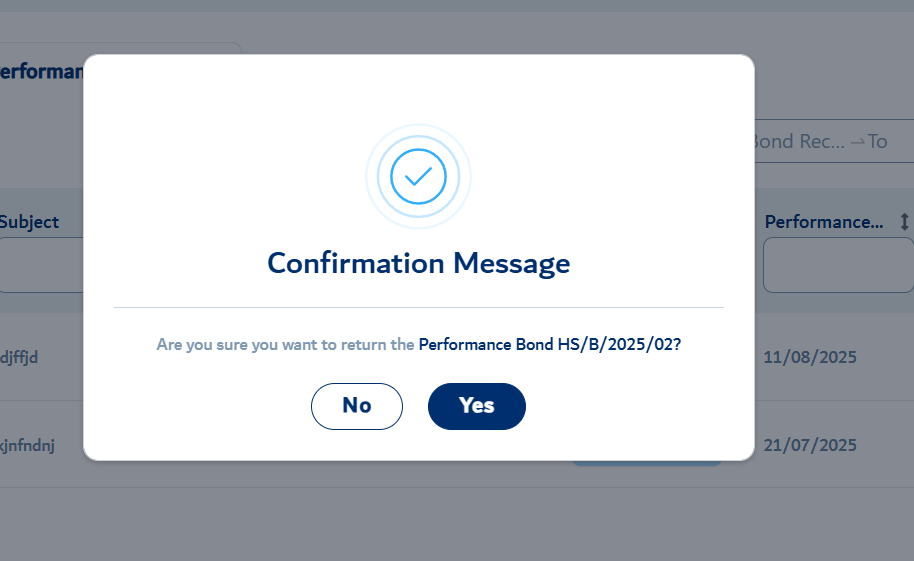Open the Bond Rec... start date field
Image resolution: width=914 pixels, height=561 pixels.
(x=799, y=142)
